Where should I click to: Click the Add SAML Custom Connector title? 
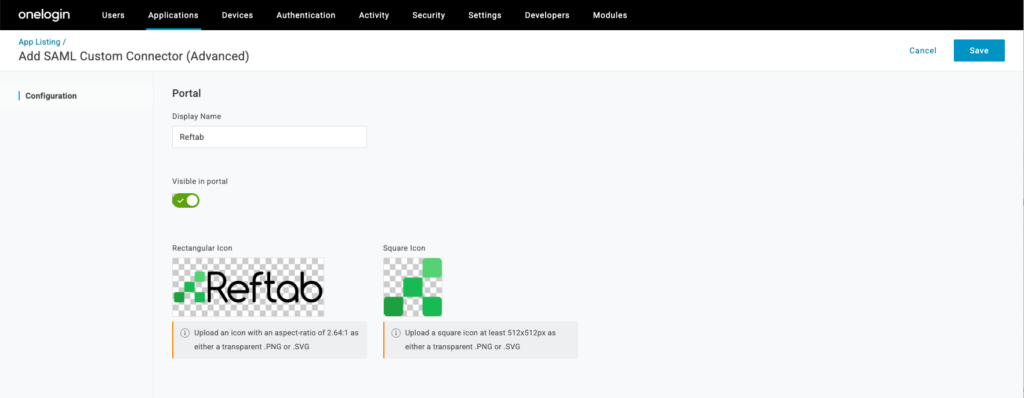tap(134, 56)
